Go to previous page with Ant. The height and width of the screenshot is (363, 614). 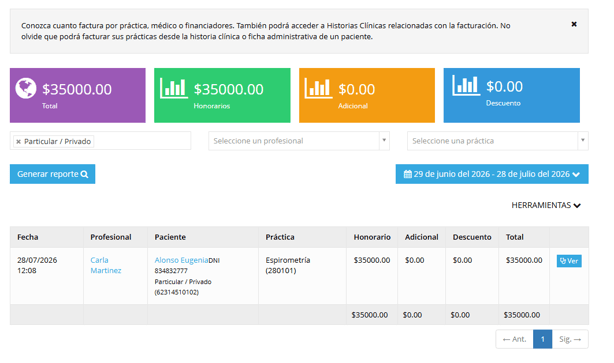(515, 339)
